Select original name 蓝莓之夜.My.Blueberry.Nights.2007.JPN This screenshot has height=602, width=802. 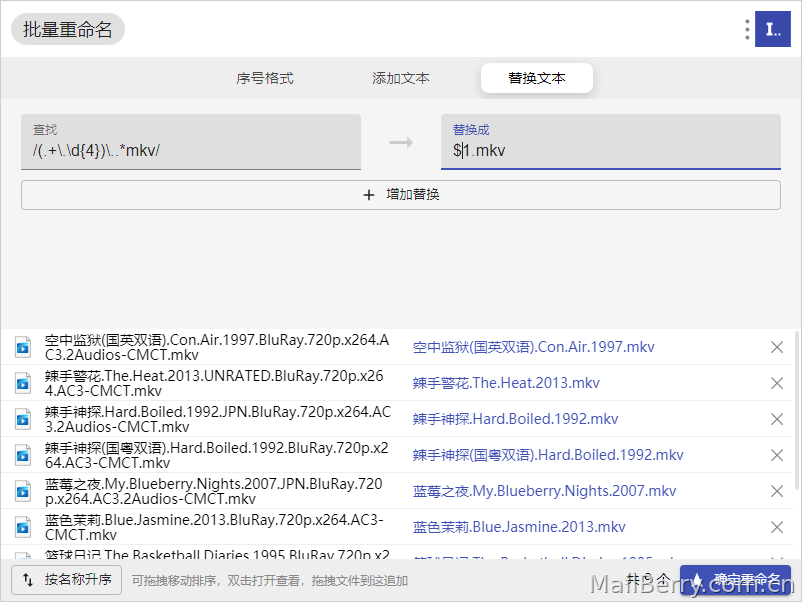click(214, 491)
